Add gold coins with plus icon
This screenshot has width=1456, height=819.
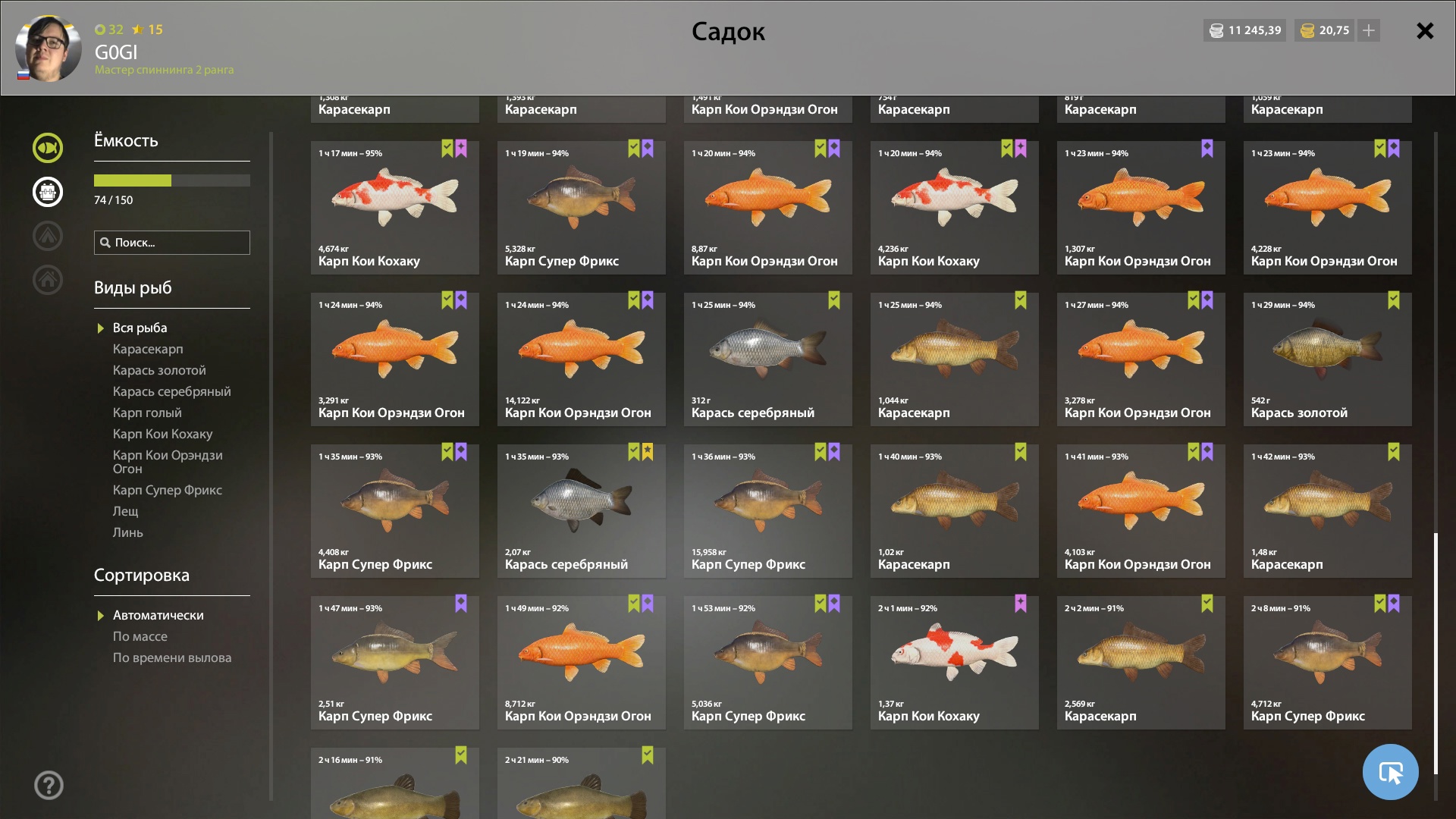pyautogui.click(x=1369, y=30)
